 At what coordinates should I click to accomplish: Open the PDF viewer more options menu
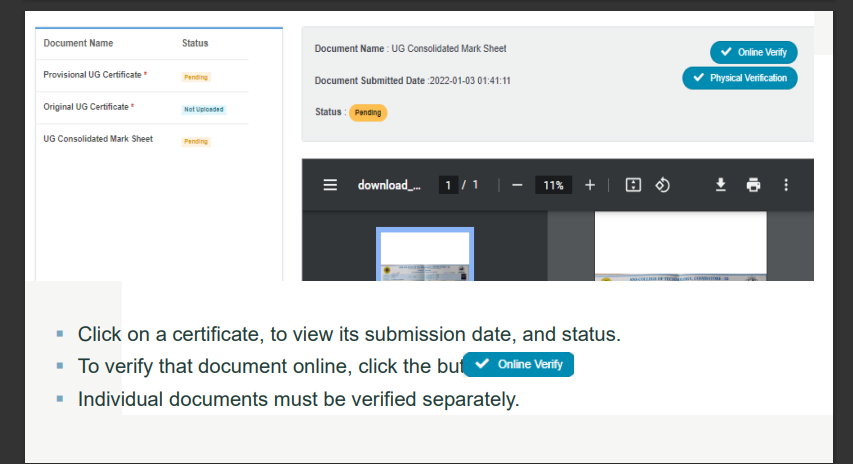(x=786, y=185)
